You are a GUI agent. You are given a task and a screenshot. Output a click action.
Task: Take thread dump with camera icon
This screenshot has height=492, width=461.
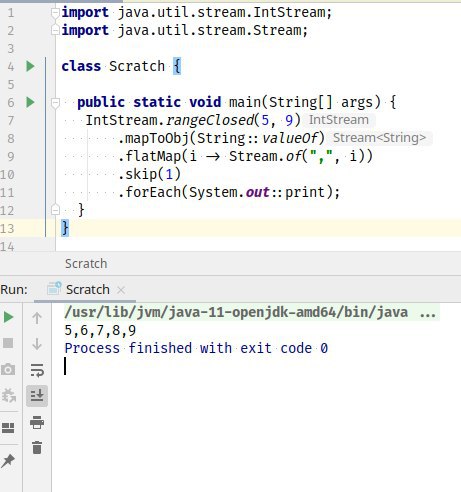tap(8, 369)
